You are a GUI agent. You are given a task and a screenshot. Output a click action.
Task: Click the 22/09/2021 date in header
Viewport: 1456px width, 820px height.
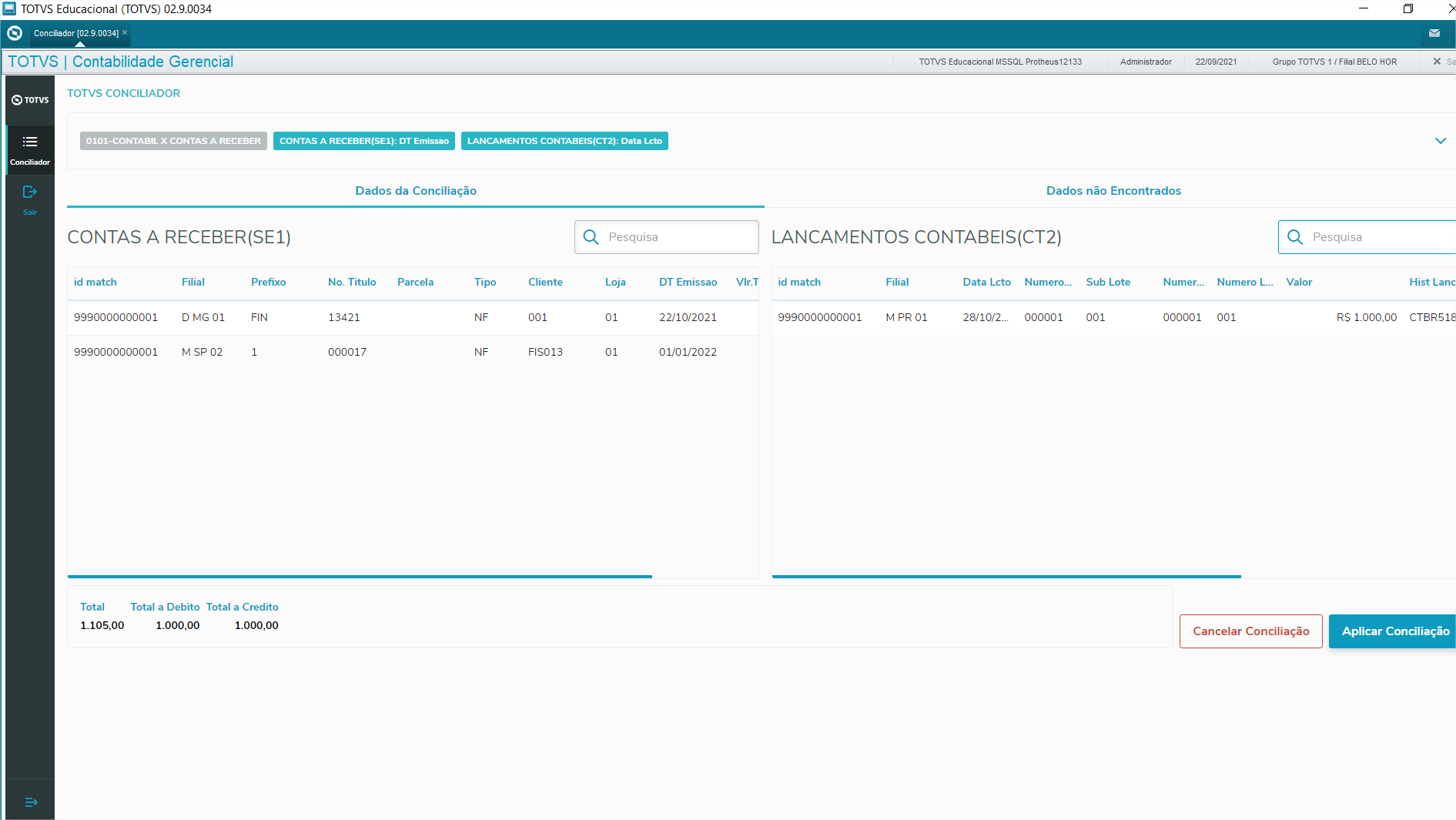click(1216, 62)
